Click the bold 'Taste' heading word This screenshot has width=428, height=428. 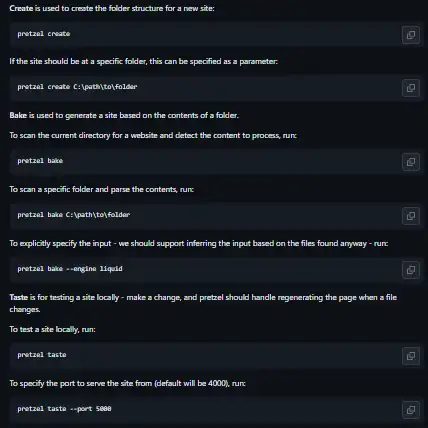(x=19, y=297)
